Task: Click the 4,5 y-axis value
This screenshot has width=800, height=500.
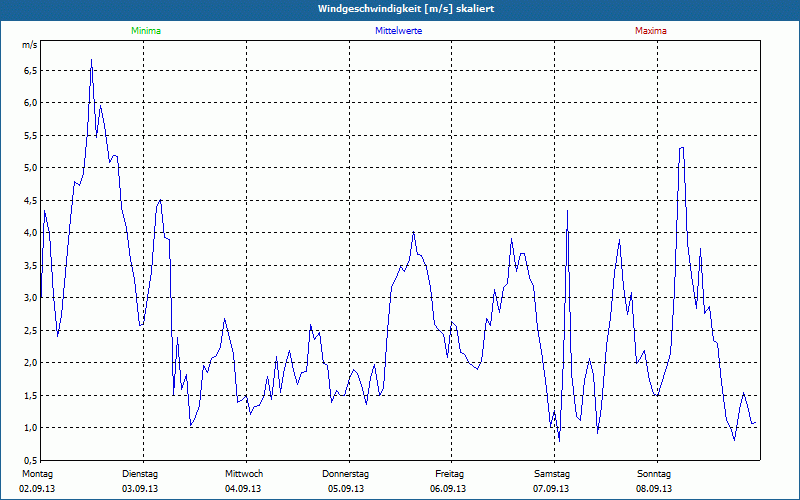Action: coord(31,201)
